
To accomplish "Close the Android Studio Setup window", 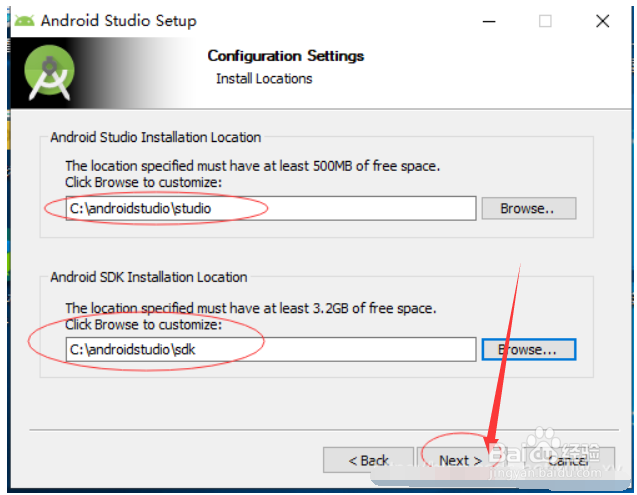I will 602,21.
